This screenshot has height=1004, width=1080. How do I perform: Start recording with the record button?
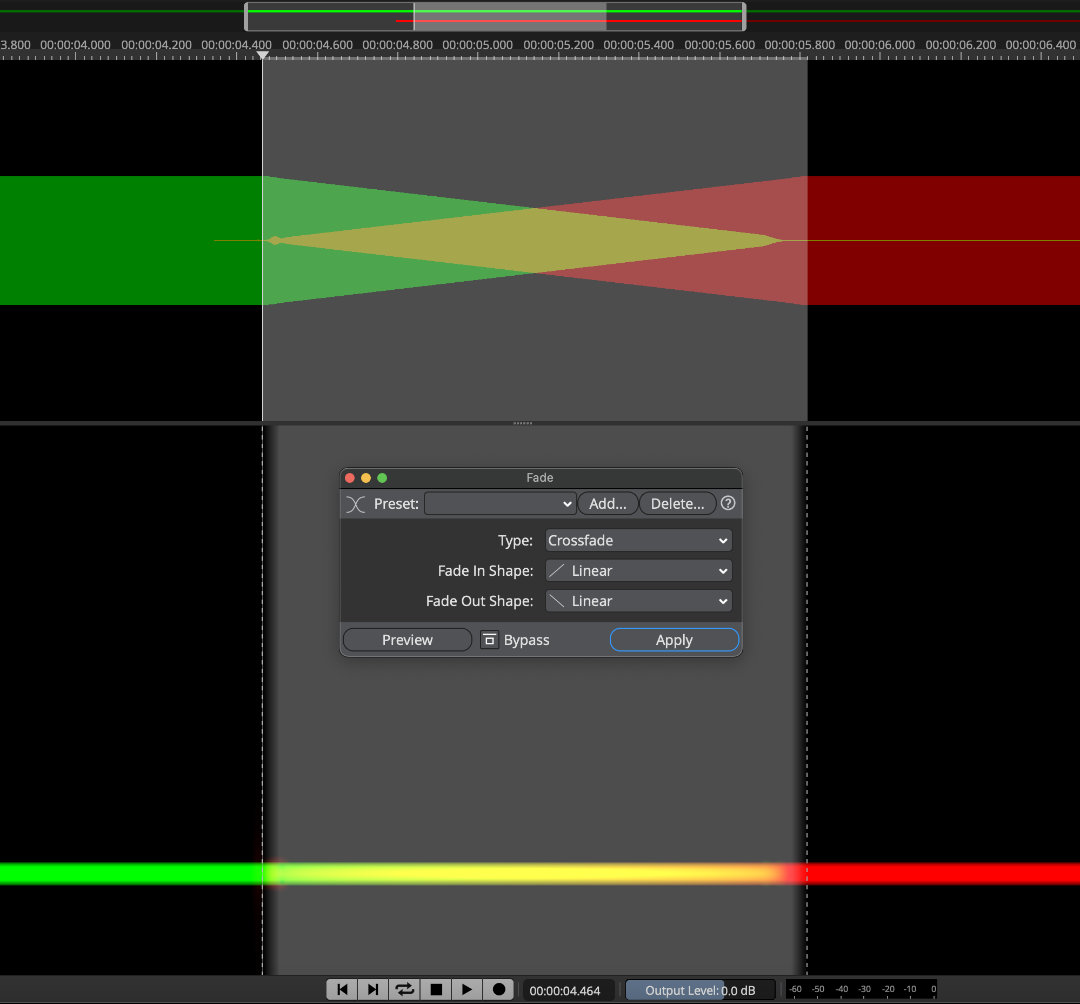(x=499, y=990)
